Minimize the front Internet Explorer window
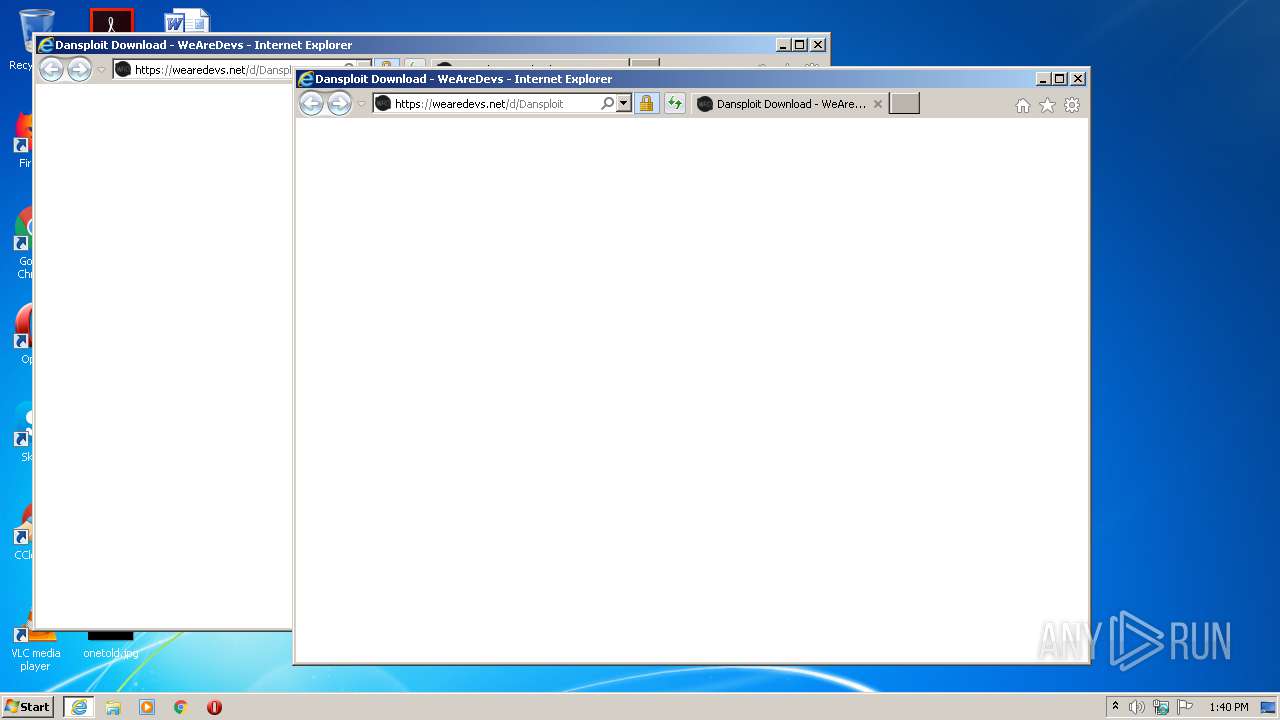The image size is (1280, 720). click(1044, 79)
